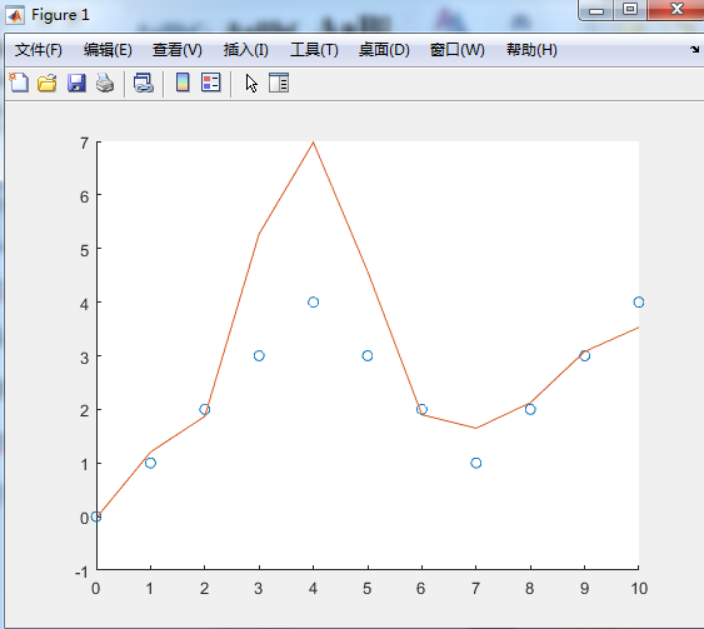Click the Print Figure printer icon
Viewport: 704px width, 629px height.
[105, 84]
